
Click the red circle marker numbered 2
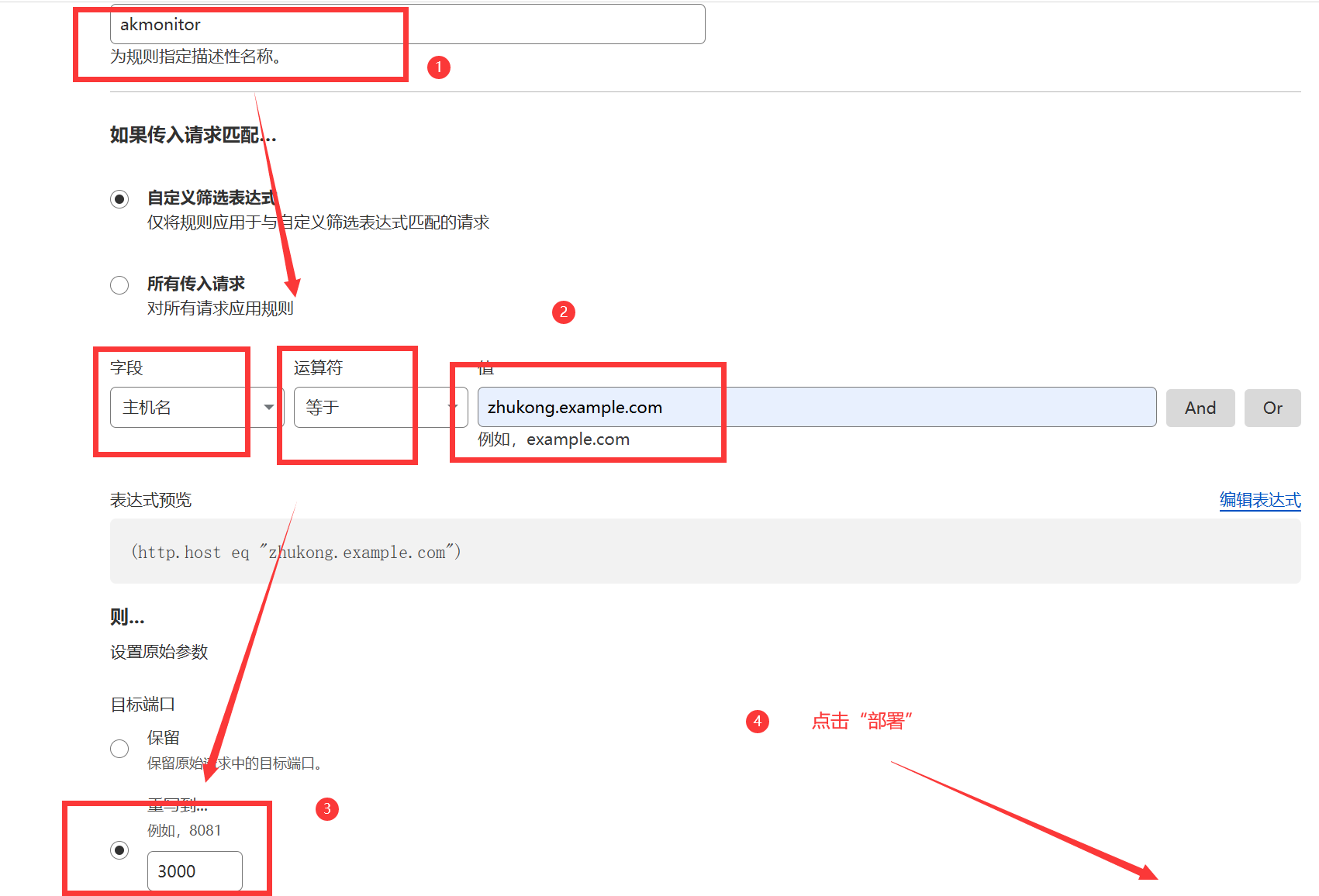pyautogui.click(x=564, y=312)
